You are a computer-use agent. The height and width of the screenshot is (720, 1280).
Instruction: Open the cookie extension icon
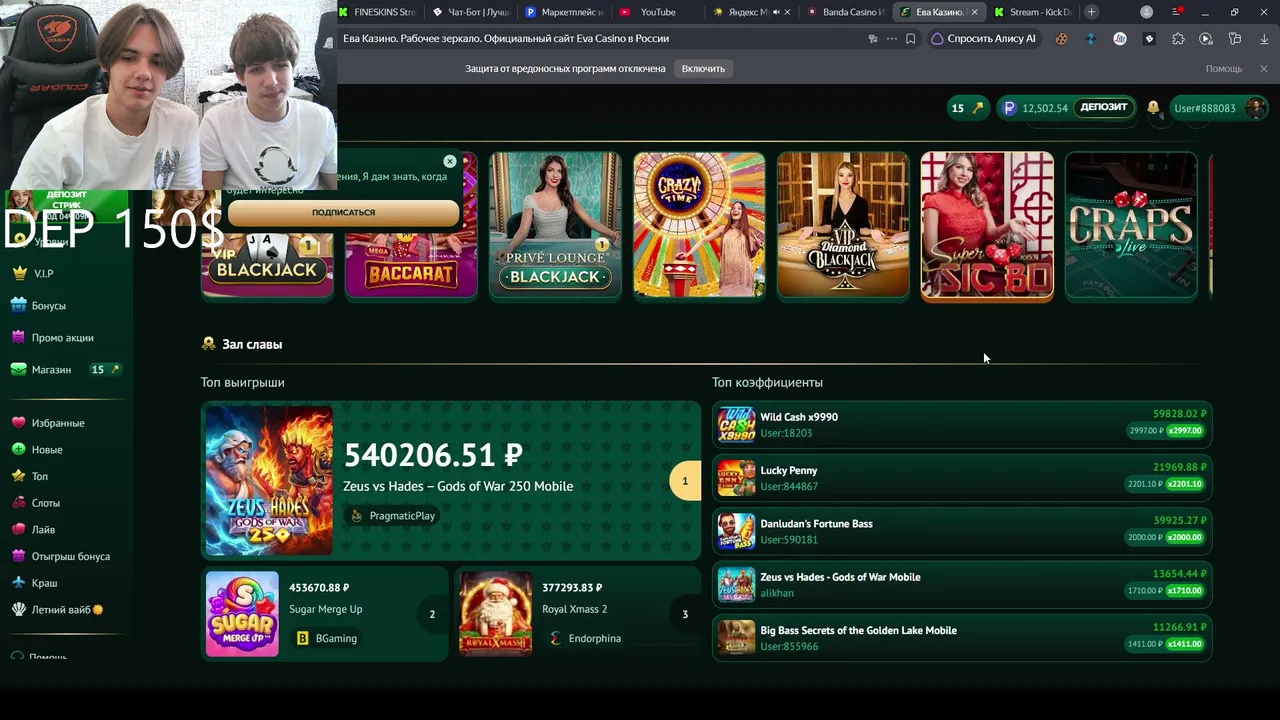(x=1062, y=39)
